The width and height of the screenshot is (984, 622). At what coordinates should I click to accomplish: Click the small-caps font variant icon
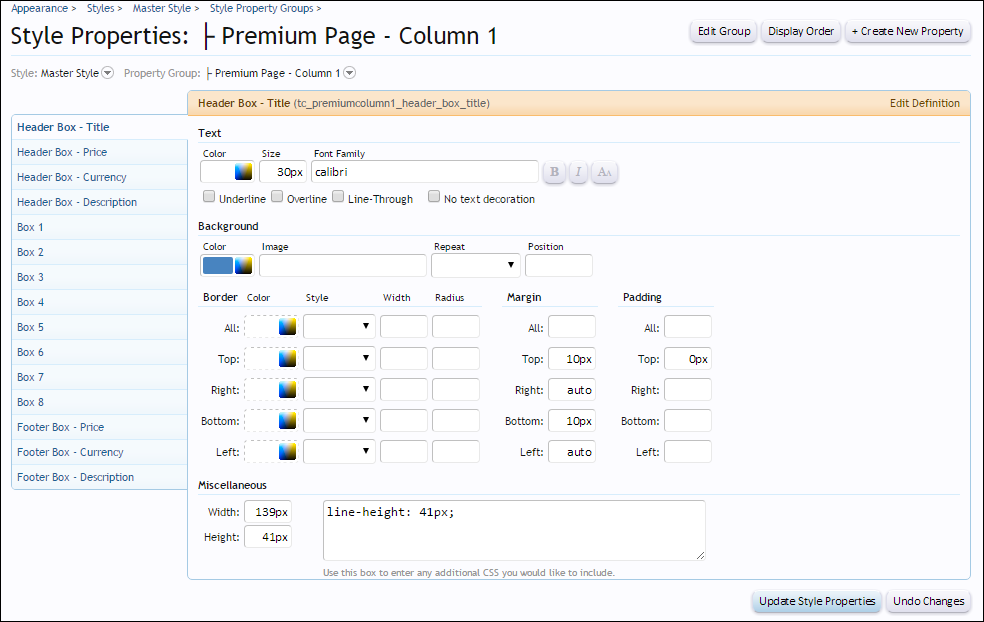pyautogui.click(x=604, y=172)
